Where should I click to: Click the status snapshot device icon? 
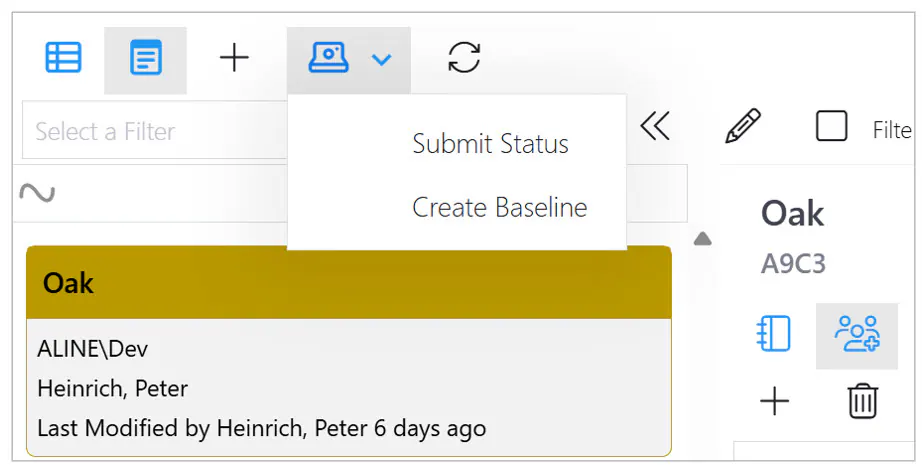(x=329, y=58)
